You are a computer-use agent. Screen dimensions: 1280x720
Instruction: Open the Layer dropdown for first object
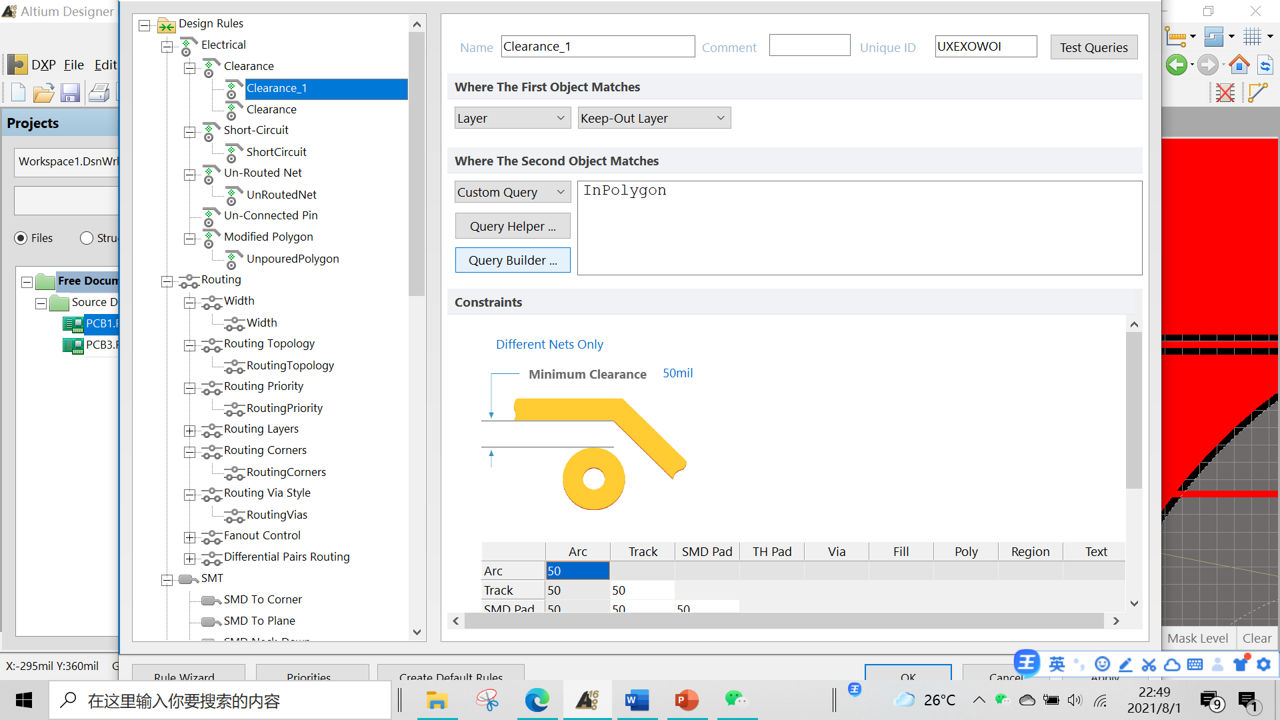(512, 117)
